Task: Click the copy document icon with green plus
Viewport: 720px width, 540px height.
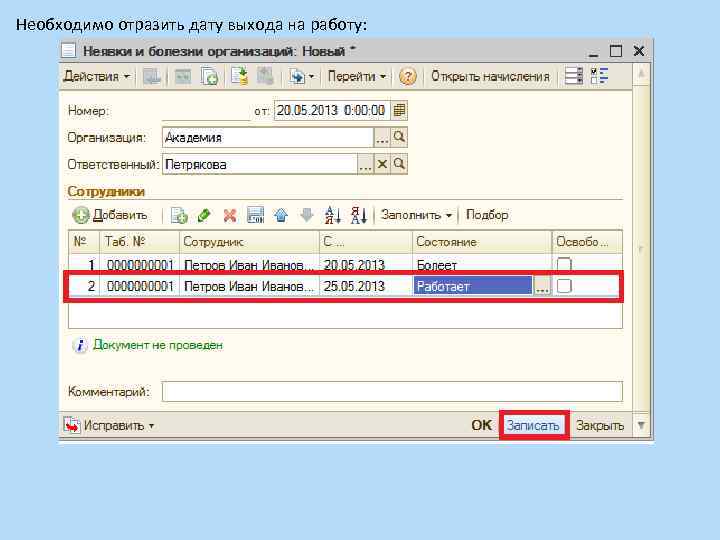Action: (209, 76)
